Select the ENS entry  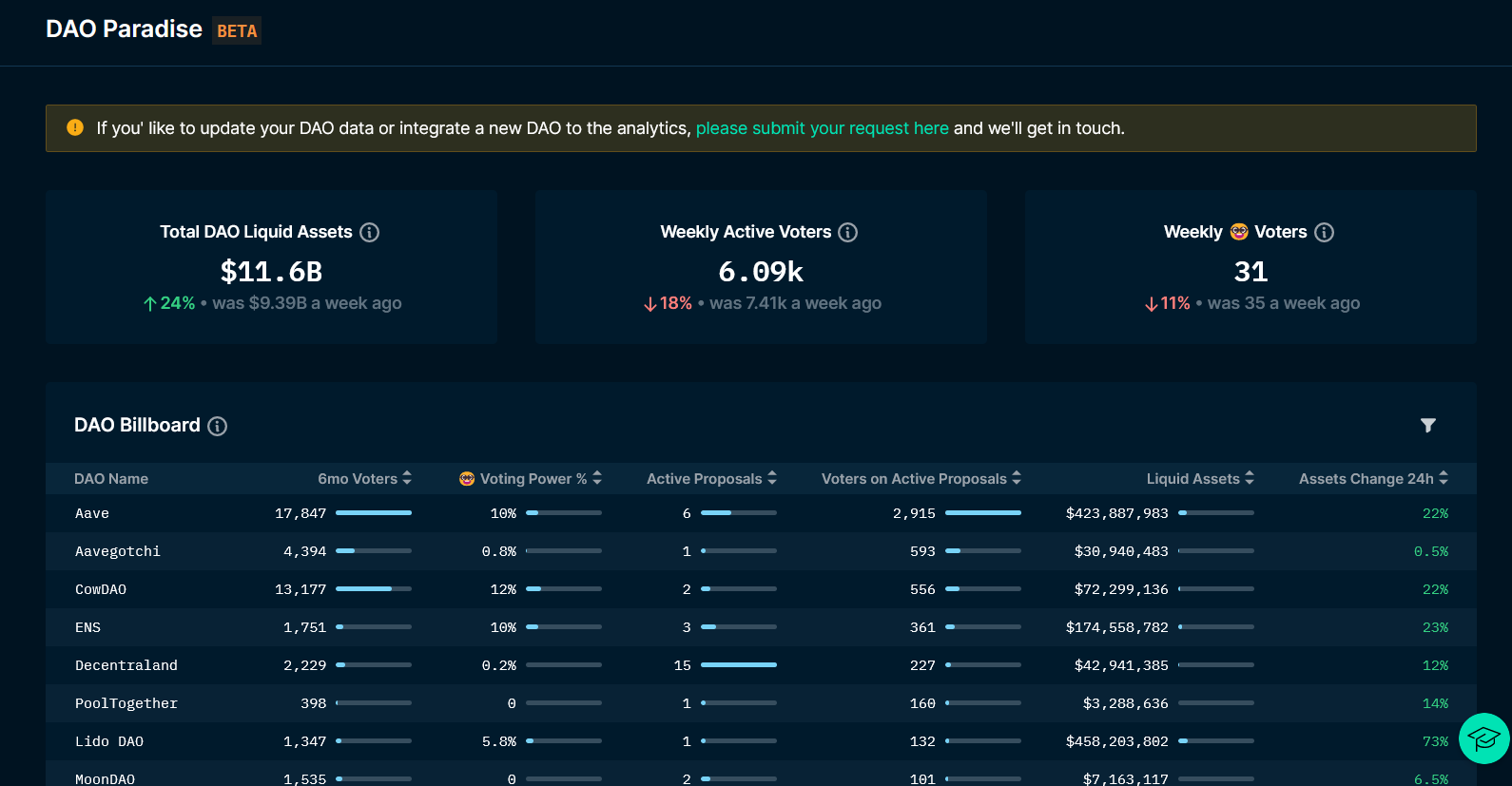click(761, 627)
